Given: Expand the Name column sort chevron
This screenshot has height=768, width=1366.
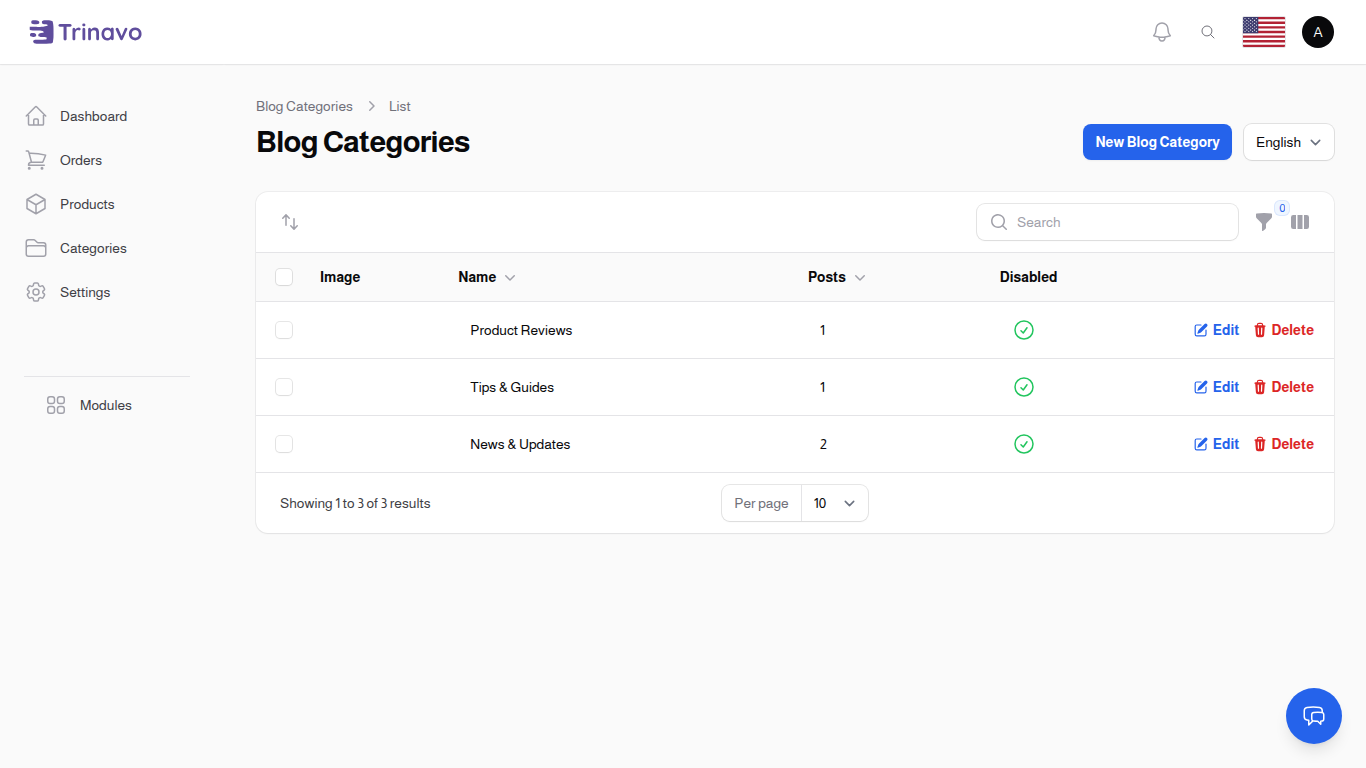Looking at the screenshot, I should coord(509,277).
